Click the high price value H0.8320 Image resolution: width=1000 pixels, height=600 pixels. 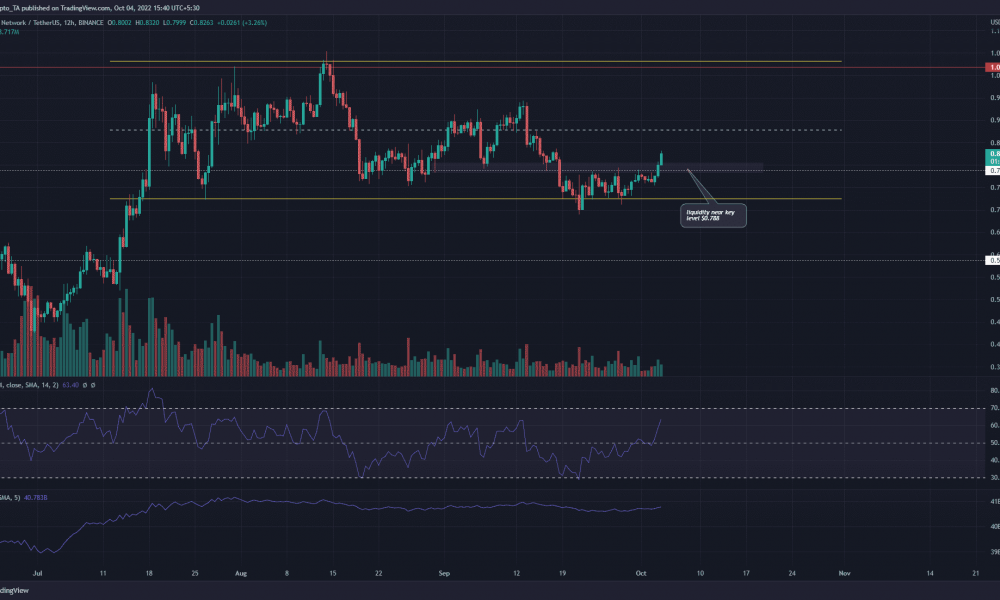(147, 23)
